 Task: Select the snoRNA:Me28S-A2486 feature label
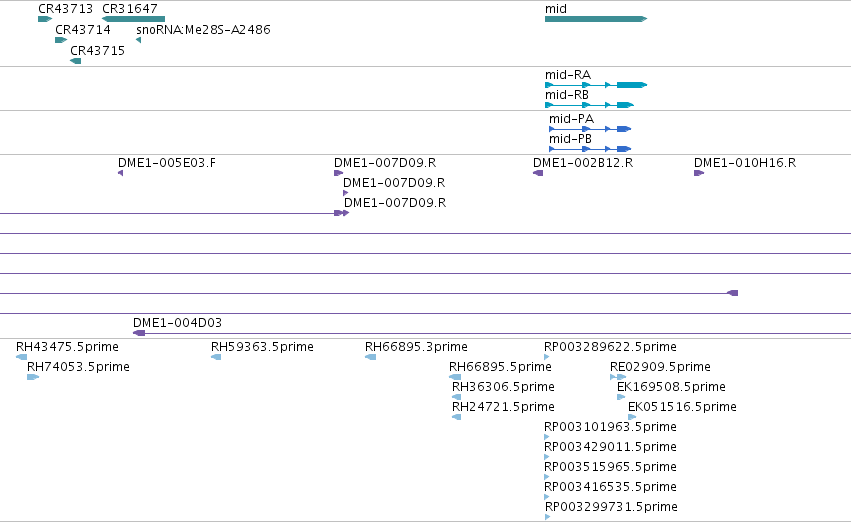pos(204,29)
